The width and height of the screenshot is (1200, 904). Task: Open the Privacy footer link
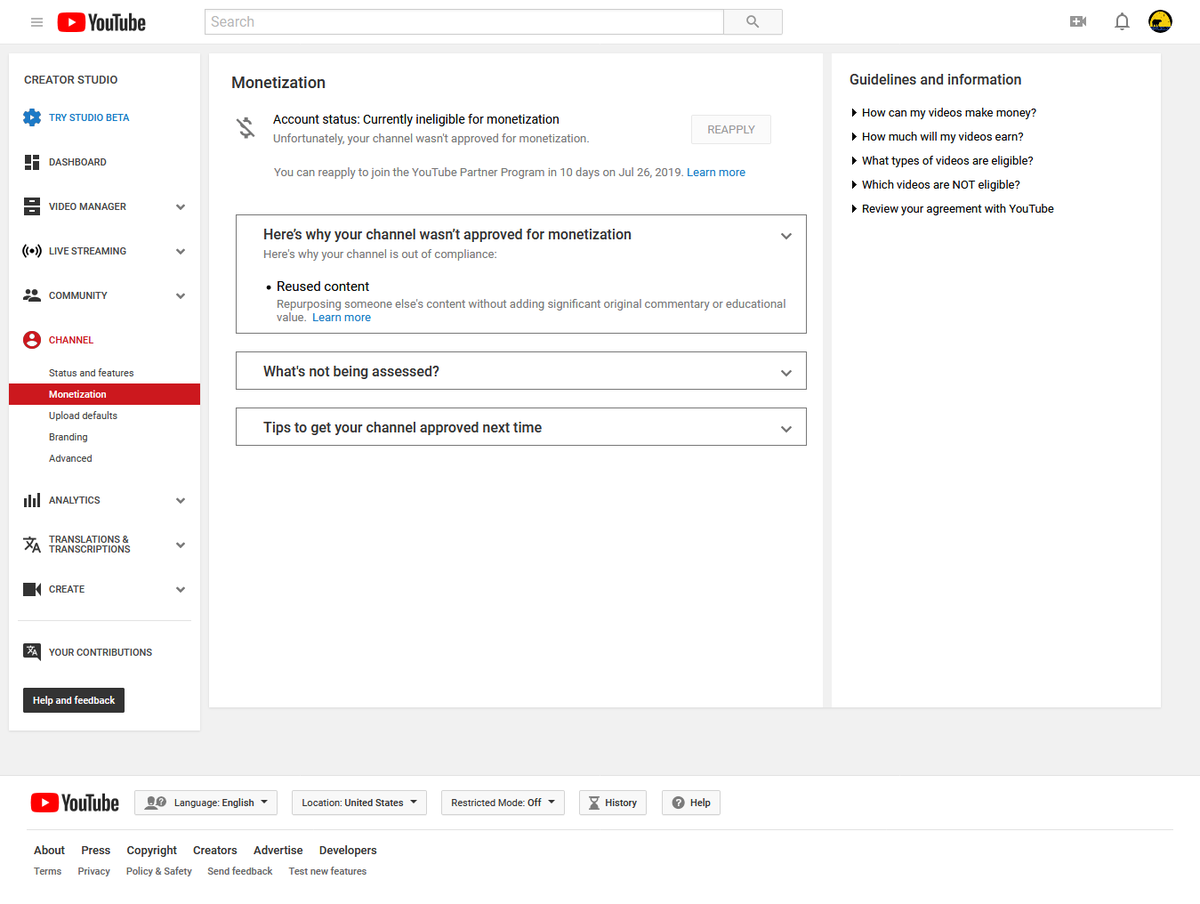tap(94, 871)
